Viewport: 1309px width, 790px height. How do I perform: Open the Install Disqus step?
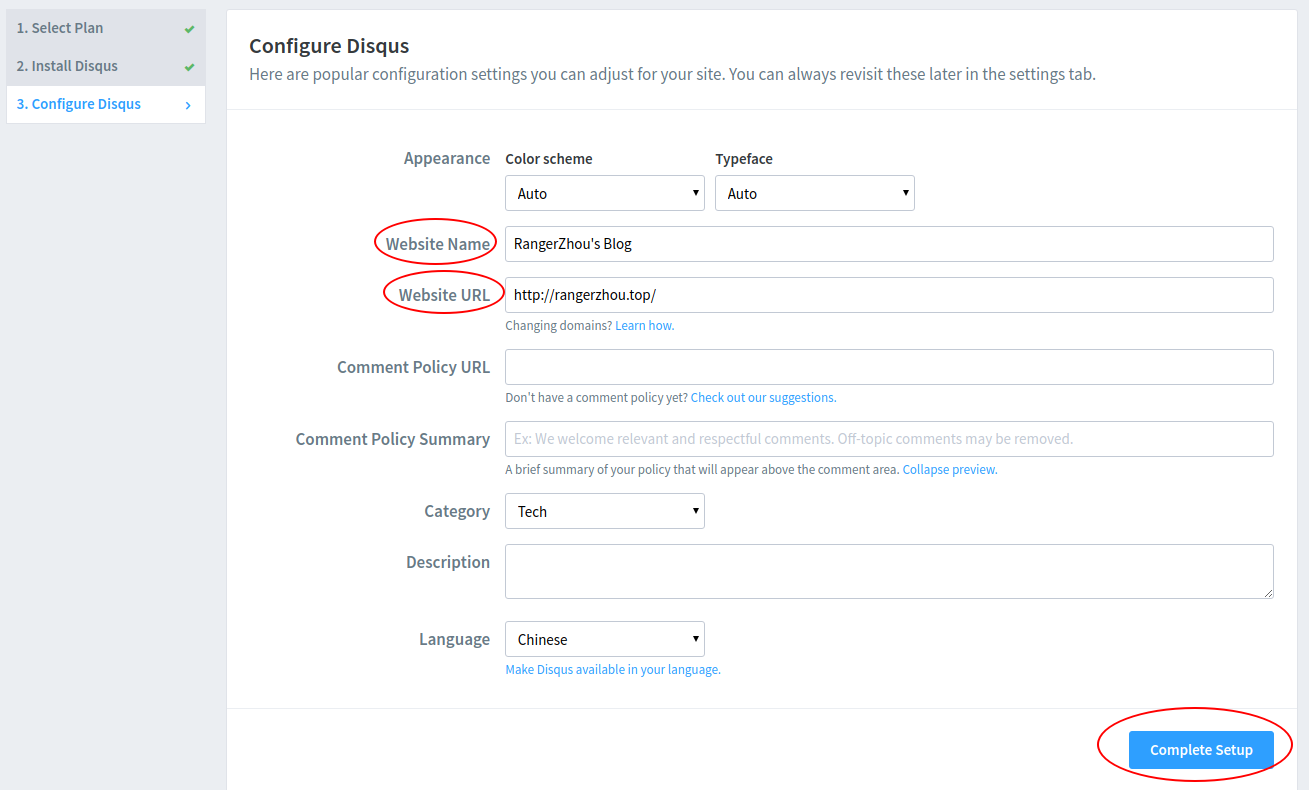point(106,66)
